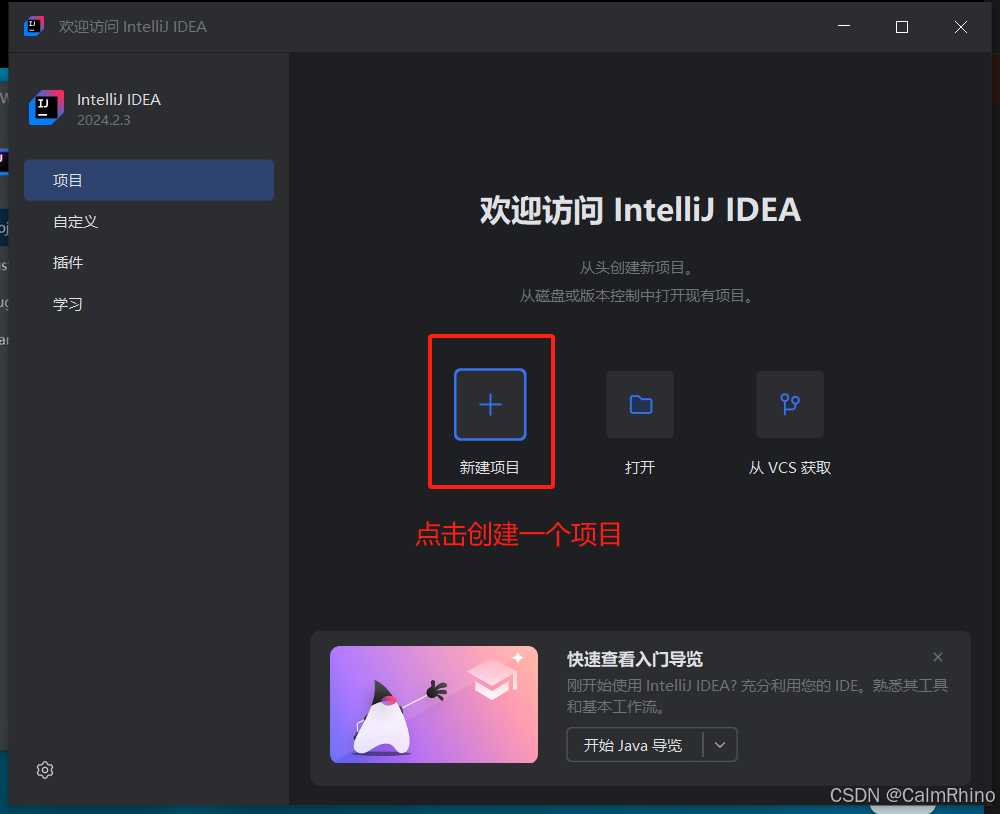The image size is (1000, 814).
Task: Expand the dropdown arrow beside 开始 Java 导览
Action: (720, 745)
